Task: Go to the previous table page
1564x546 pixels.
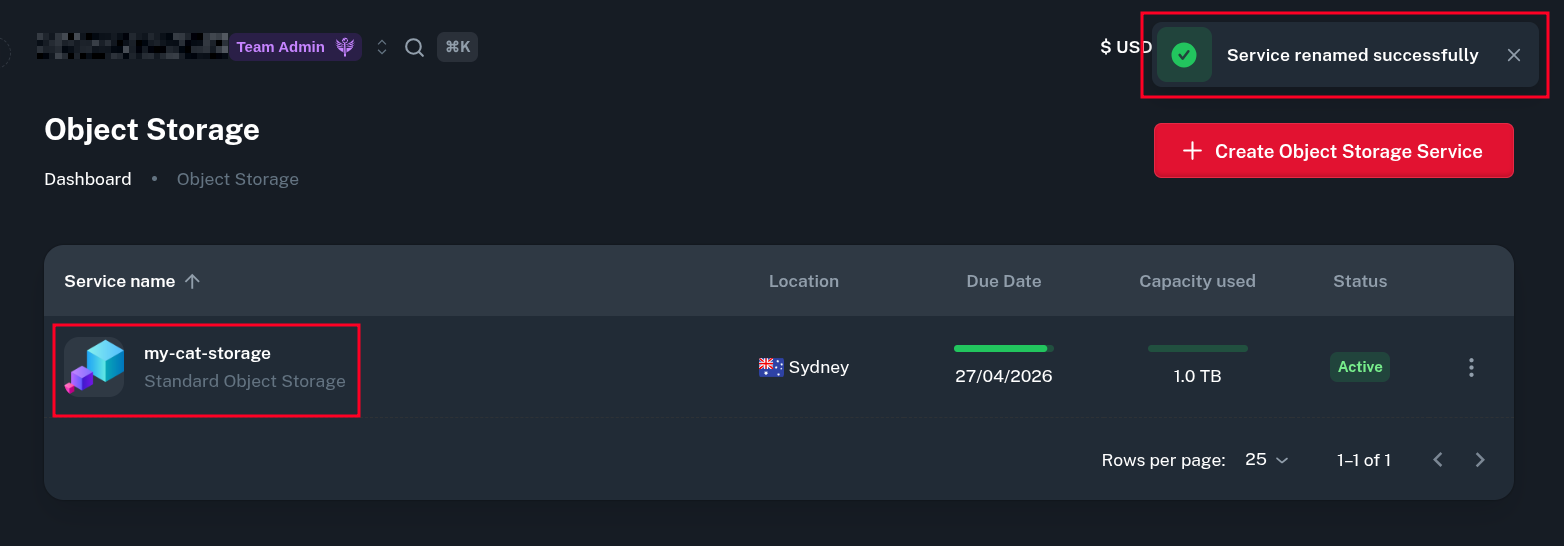Action: pos(1438,460)
